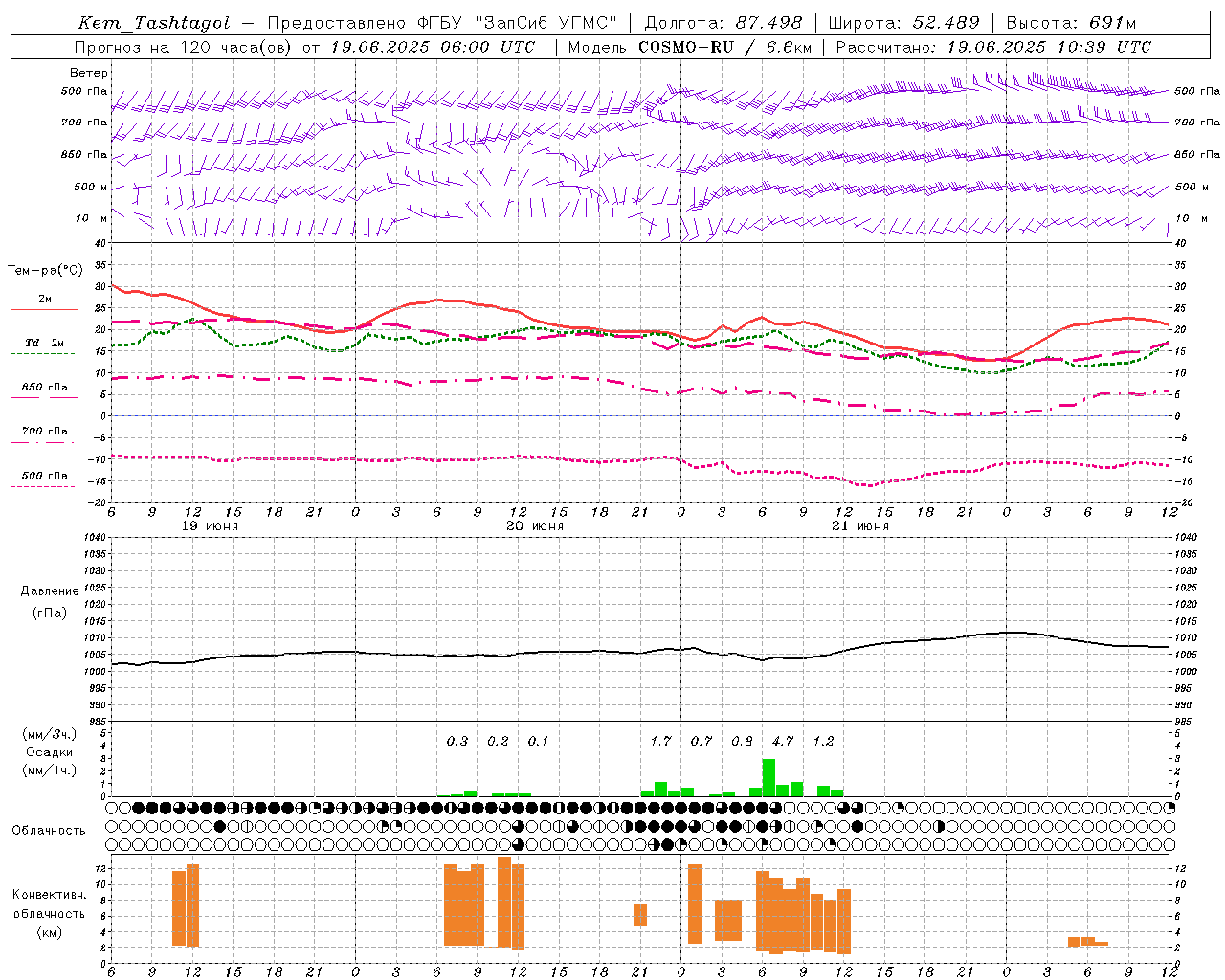
Task: Click the '(гПа)' unit under Давление
Action: point(50,612)
